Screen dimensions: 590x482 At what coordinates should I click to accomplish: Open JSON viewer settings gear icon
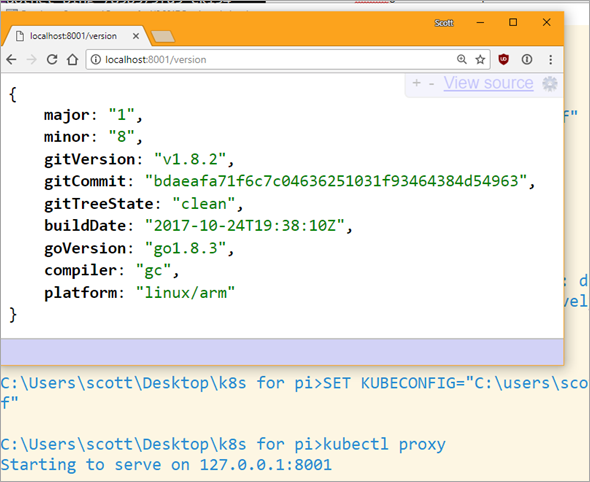550,84
